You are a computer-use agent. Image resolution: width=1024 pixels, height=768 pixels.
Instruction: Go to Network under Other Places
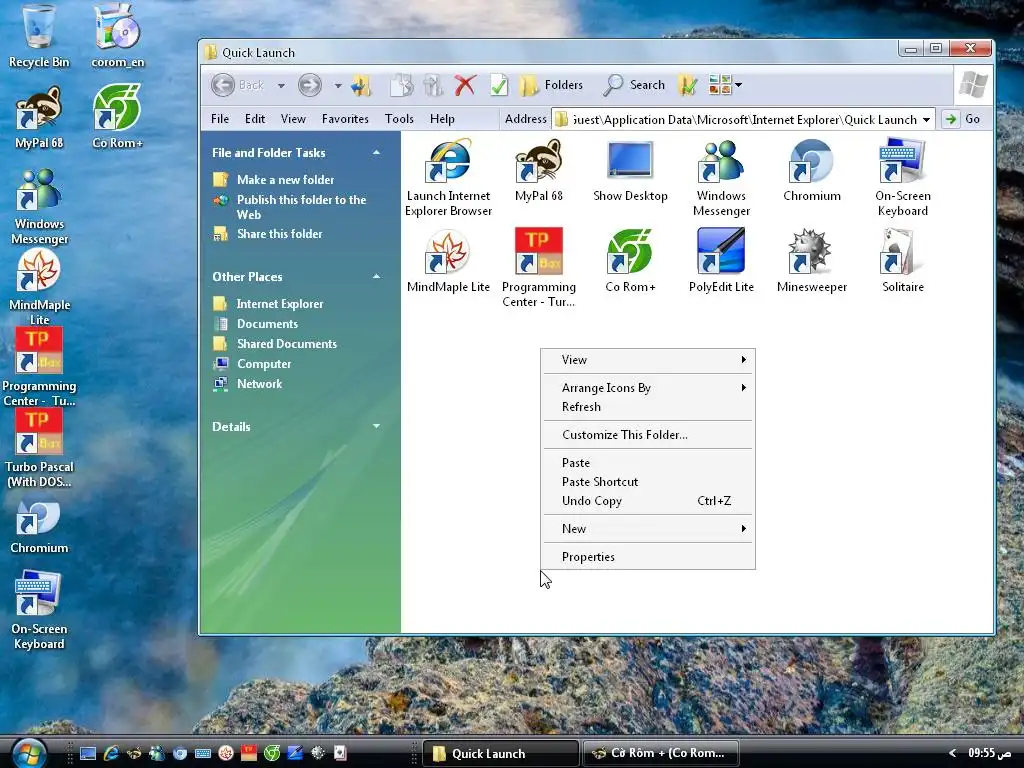259,384
